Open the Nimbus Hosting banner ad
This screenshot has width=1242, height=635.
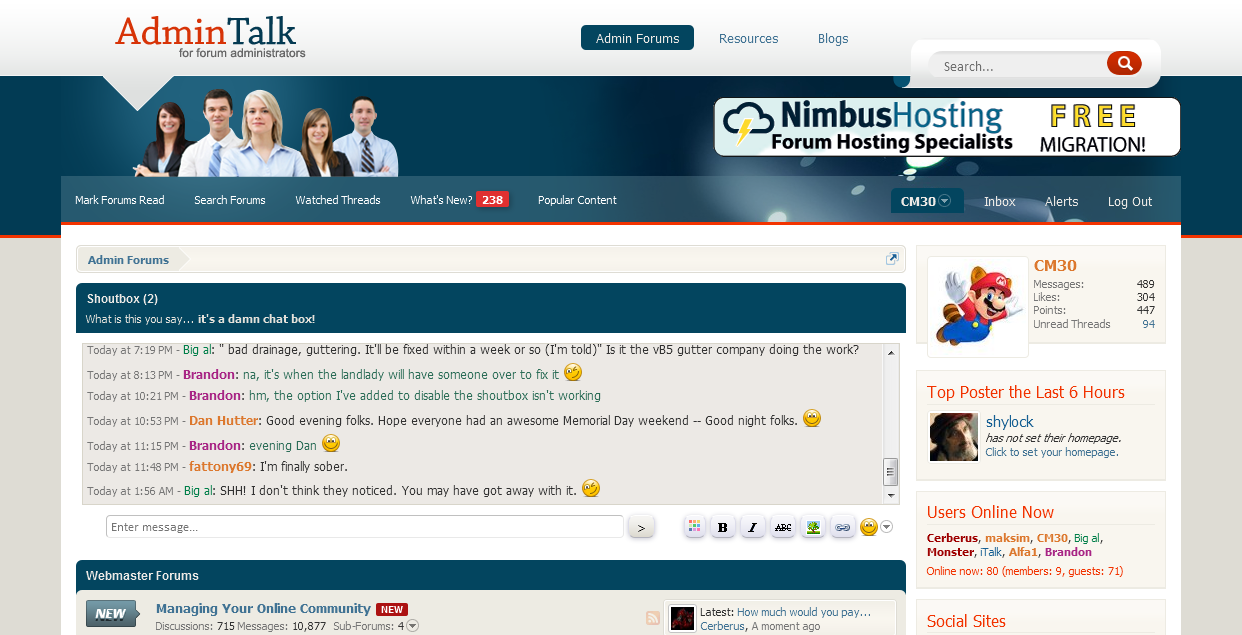click(x=947, y=127)
